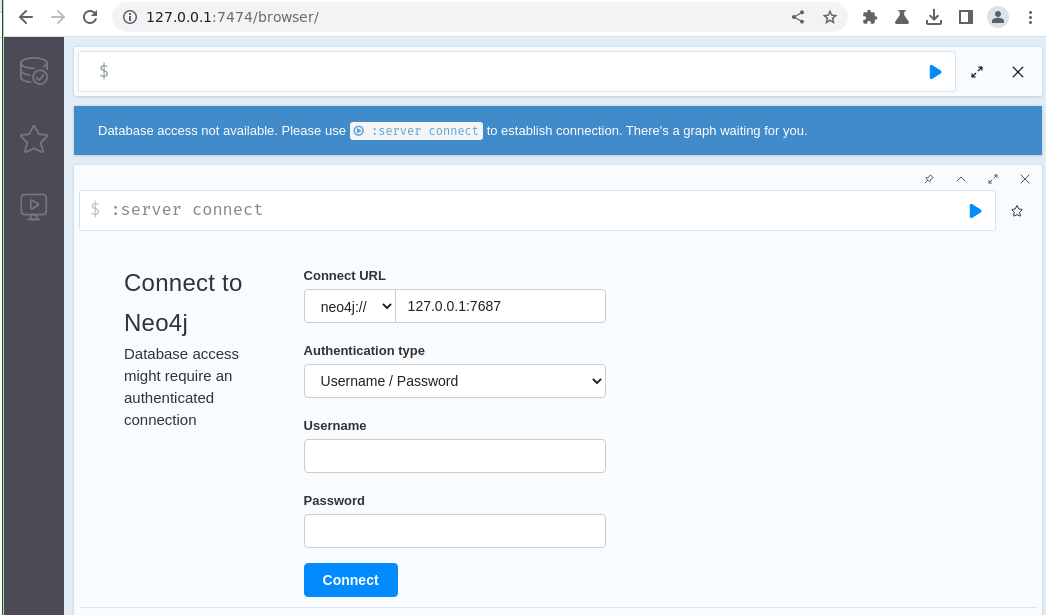Open the neo4j:// protocol dropdown
This screenshot has width=1046, height=615.
point(350,306)
